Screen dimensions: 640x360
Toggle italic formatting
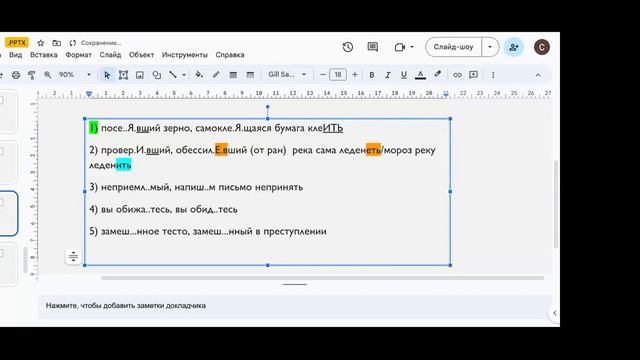point(388,75)
